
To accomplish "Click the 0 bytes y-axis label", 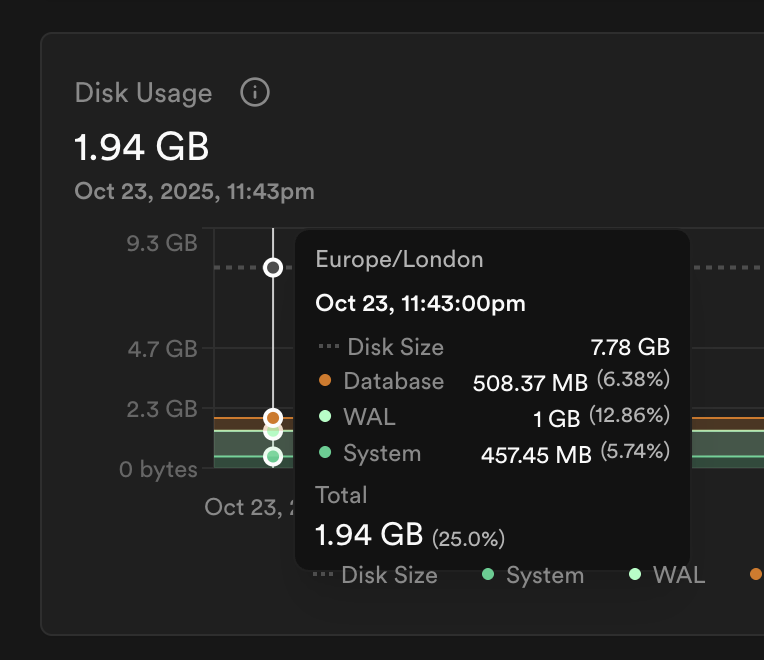I will 158,469.
